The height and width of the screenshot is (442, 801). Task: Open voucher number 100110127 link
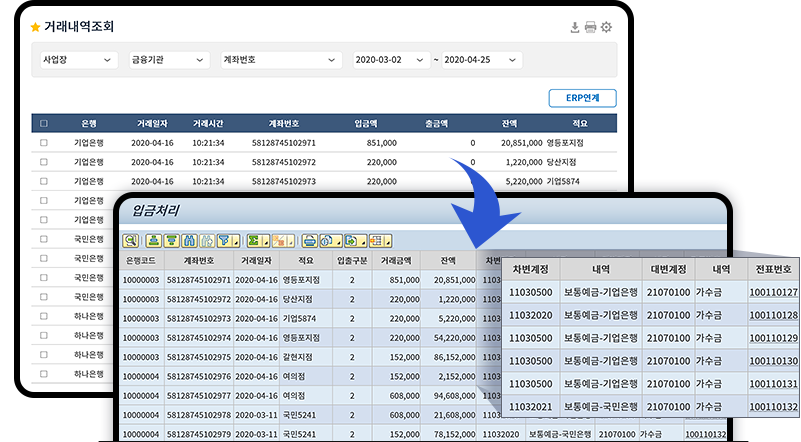pyautogui.click(x=773, y=292)
